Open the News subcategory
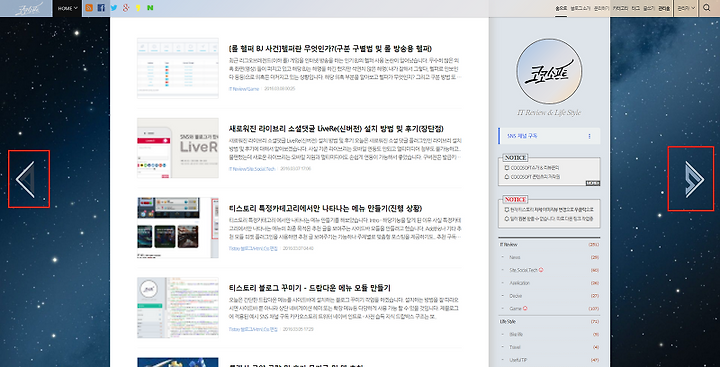The image size is (720, 367). click(x=515, y=257)
